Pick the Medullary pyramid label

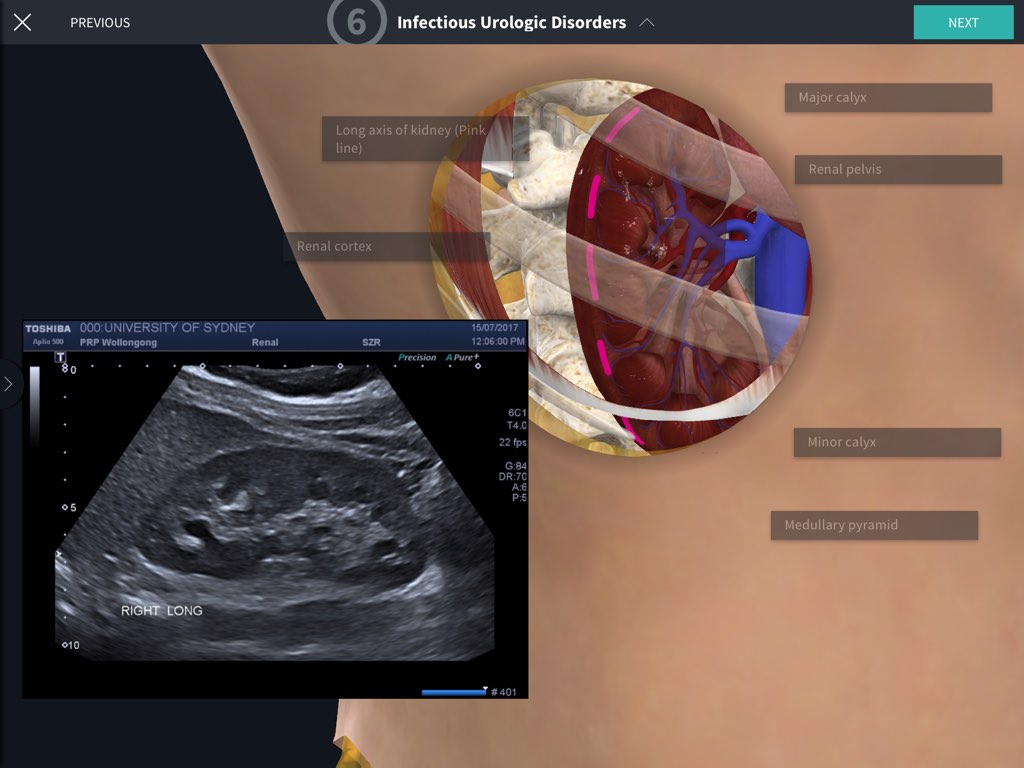point(873,525)
